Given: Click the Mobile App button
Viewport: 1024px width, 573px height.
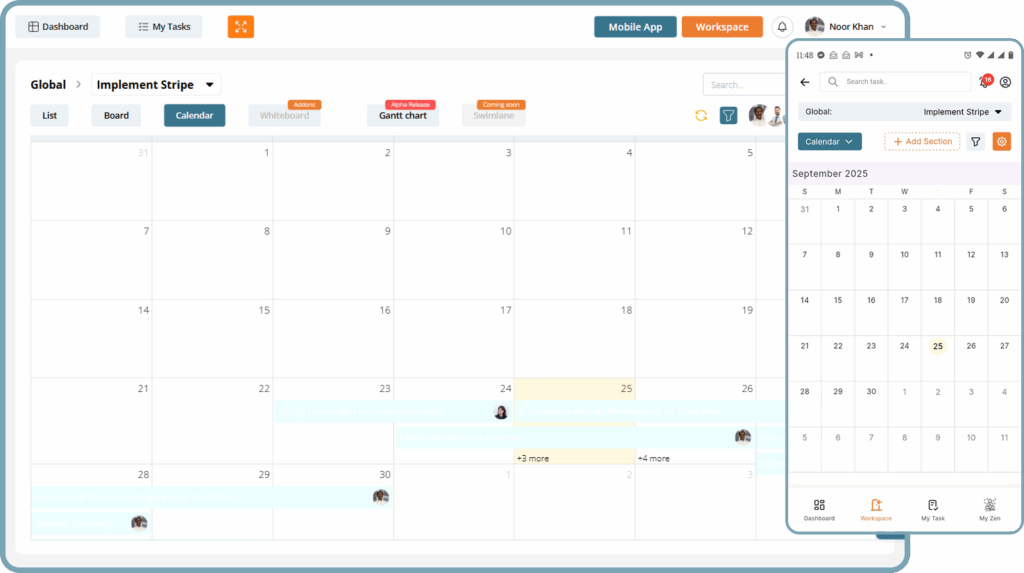Looking at the screenshot, I should click(x=635, y=27).
